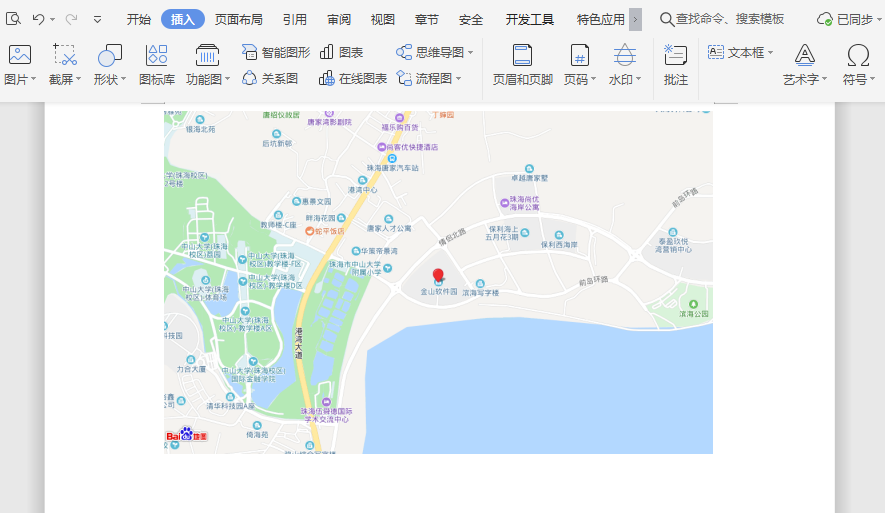Expand the 页码 dropdown arrow
The image size is (885, 513).
(593, 79)
